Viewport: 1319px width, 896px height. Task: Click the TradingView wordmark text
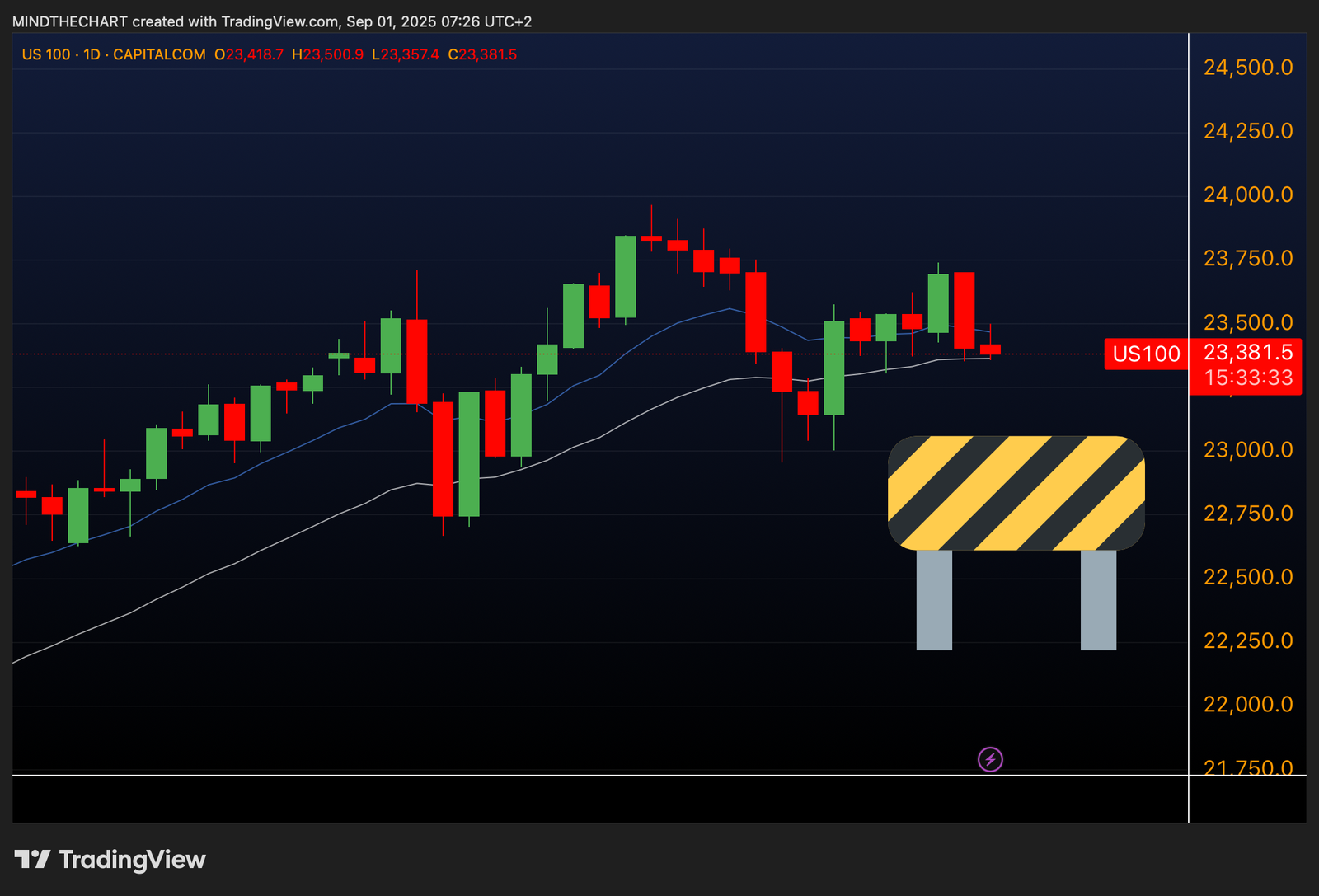coord(132,860)
